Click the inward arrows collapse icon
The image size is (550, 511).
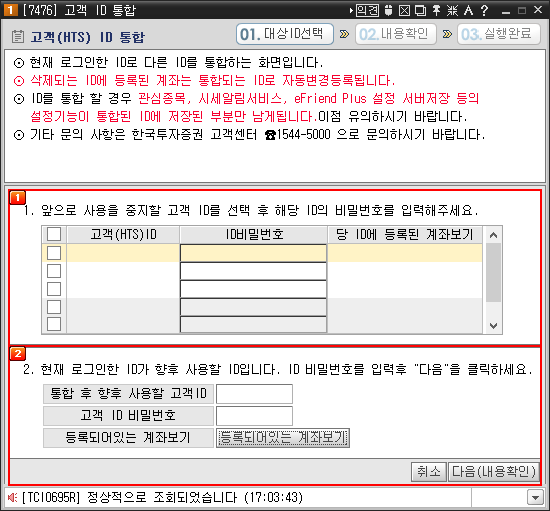click(x=452, y=10)
